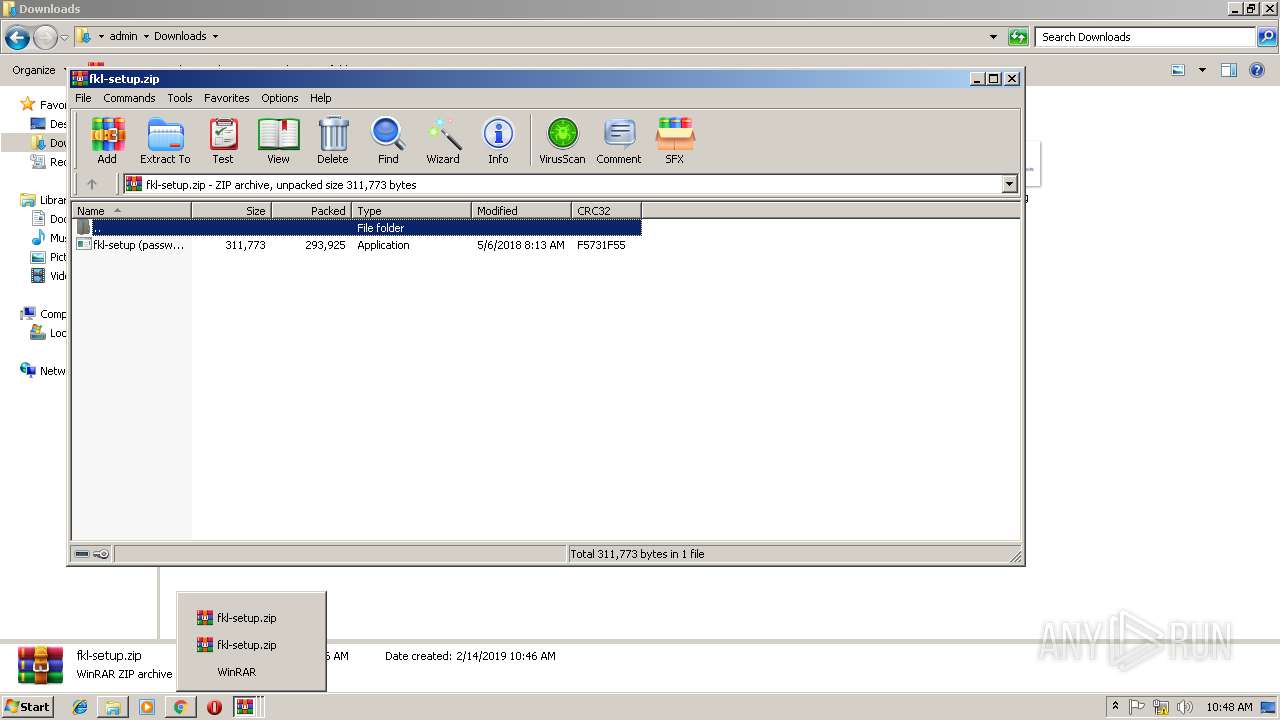This screenshot has height=720, width=1280.
Task: Select the fkl-setup application file row
Action: [357, 245]
